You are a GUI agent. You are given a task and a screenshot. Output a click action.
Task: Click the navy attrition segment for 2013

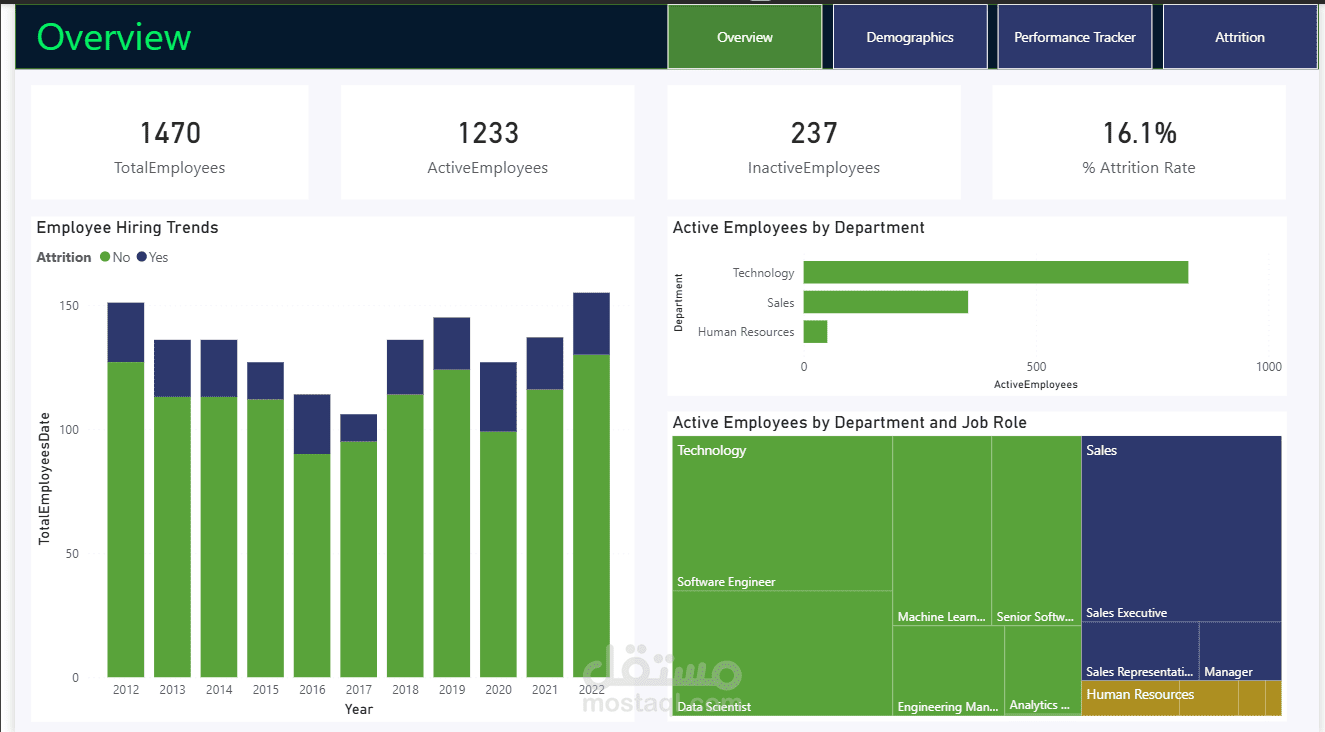pos(172,368)
